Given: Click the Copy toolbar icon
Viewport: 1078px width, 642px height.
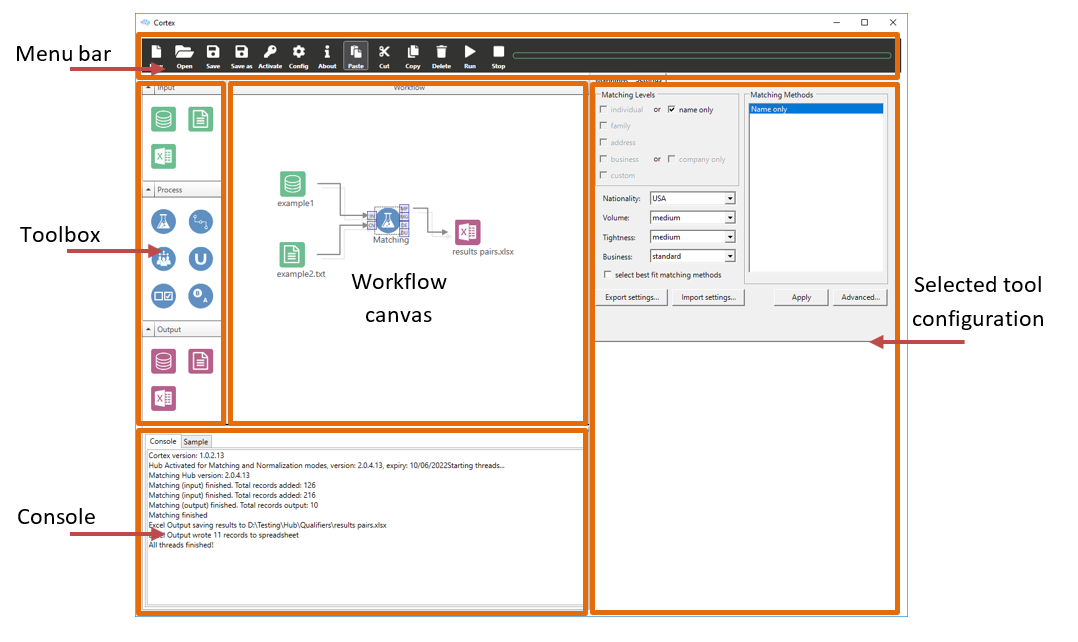Looking at the screenshot, I should click(x=412, y=55).
